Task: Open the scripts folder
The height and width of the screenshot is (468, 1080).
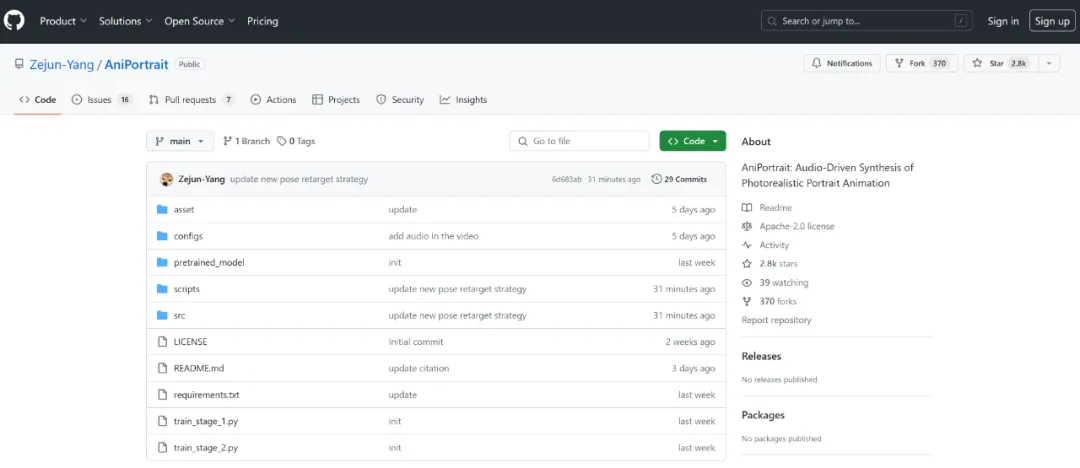Action: 187,289
